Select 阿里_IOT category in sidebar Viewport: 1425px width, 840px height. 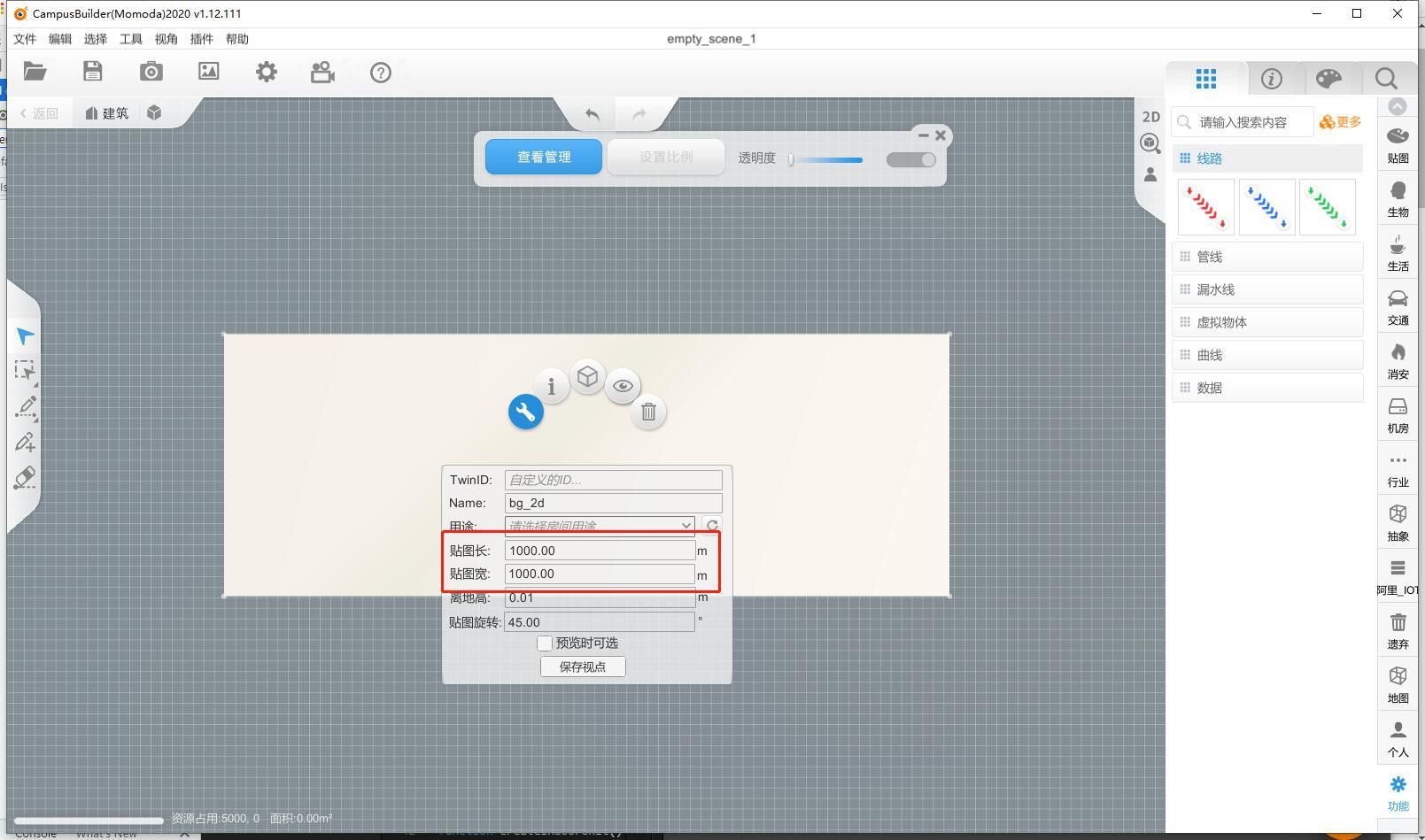(x=1398, y=577)
